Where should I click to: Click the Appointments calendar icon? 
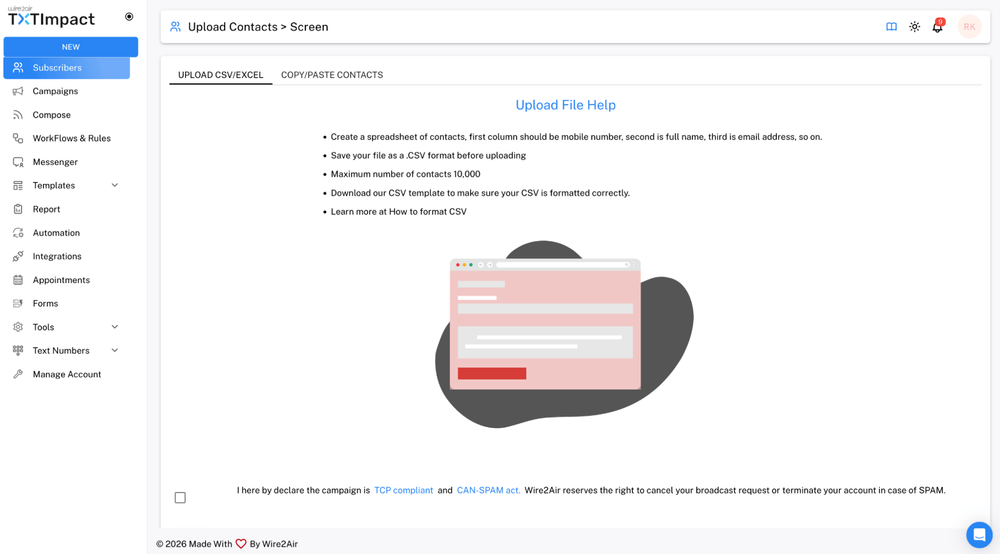coord(18,280)
